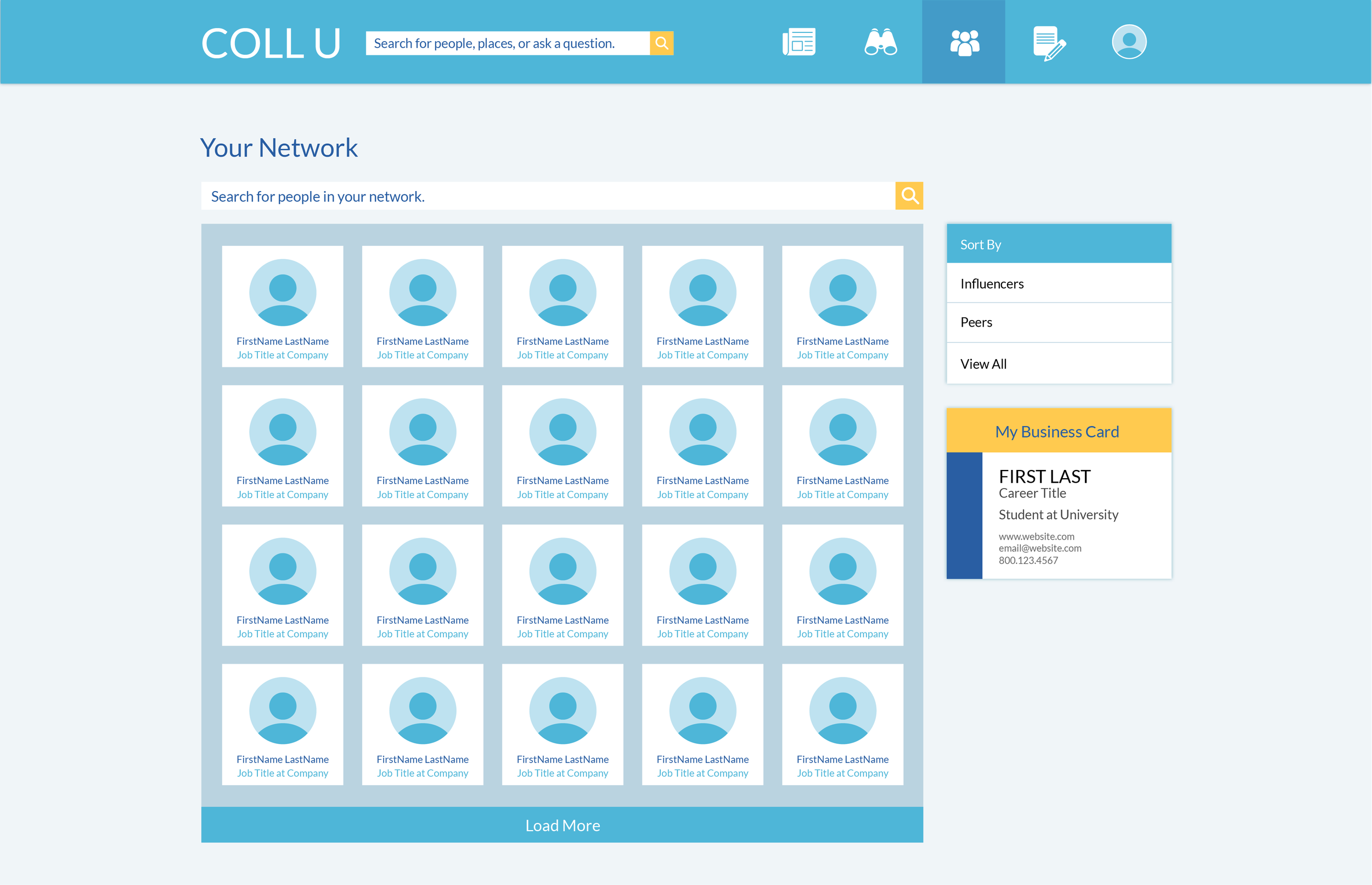Sort network by Influencers

pyautogui.click(x=1059, y=283)
